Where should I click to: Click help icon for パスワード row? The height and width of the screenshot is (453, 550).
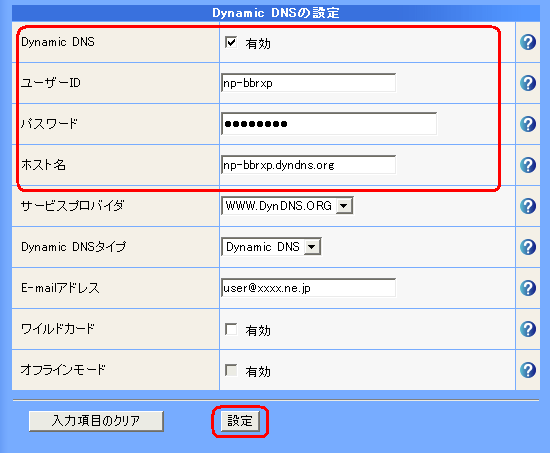click(528, 124)
